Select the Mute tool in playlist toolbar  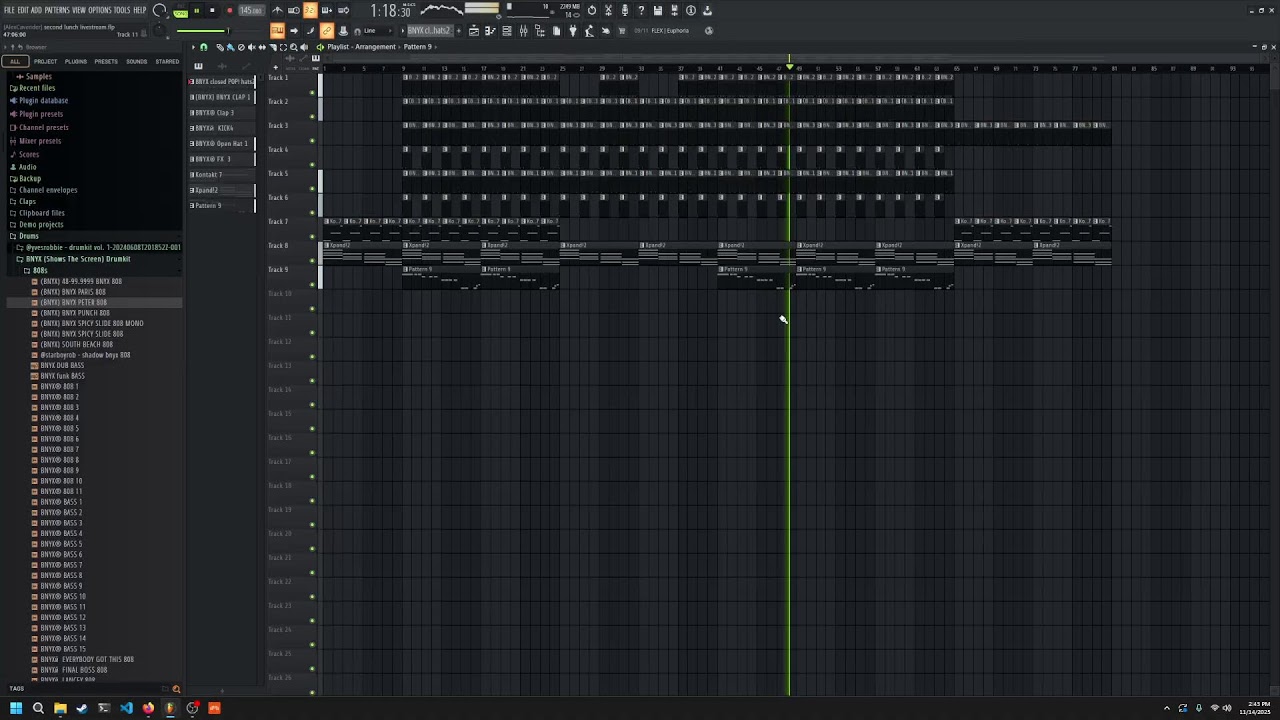(x=251, y=47)
